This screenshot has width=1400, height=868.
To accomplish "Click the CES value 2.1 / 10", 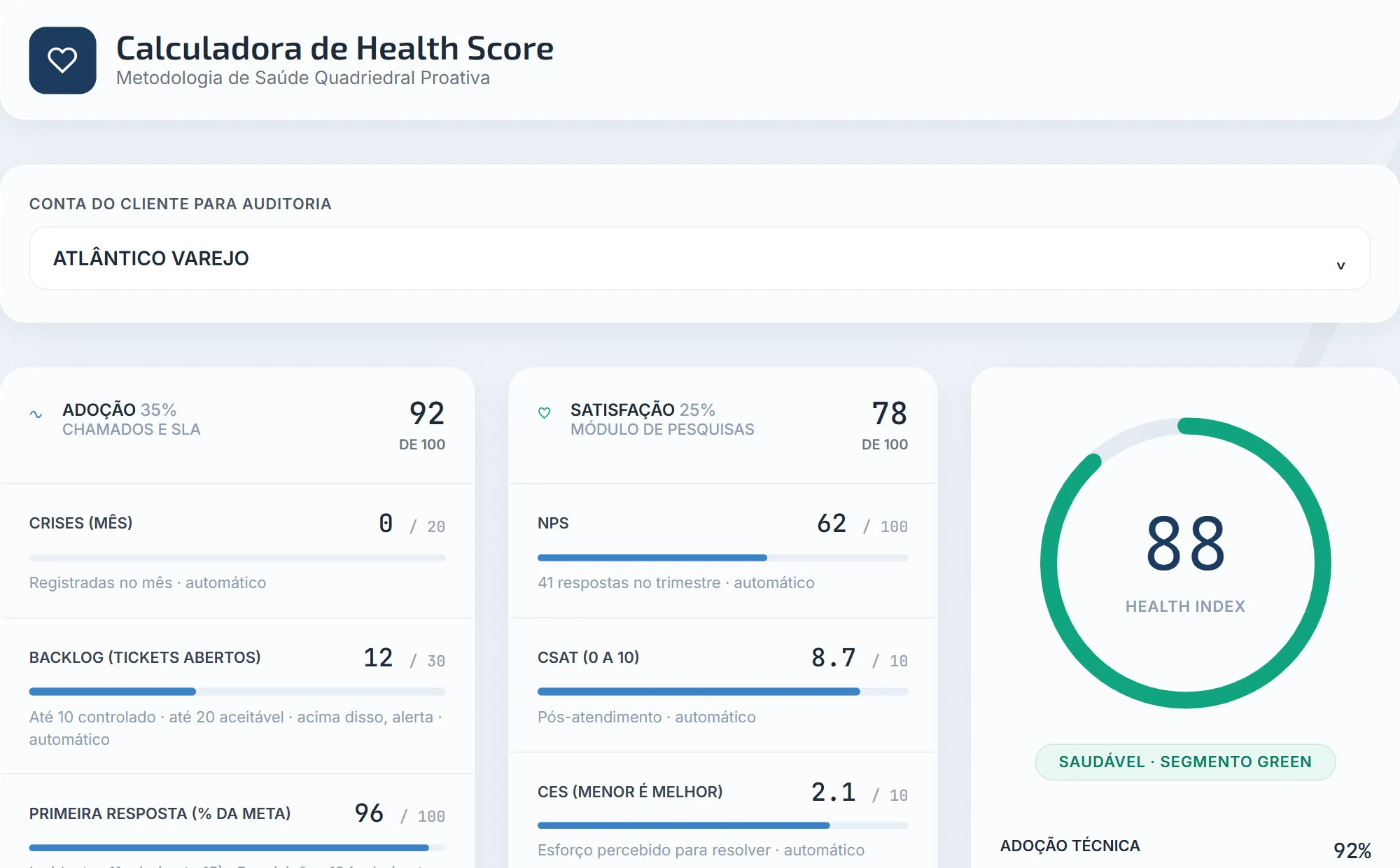I will [860, 792].
